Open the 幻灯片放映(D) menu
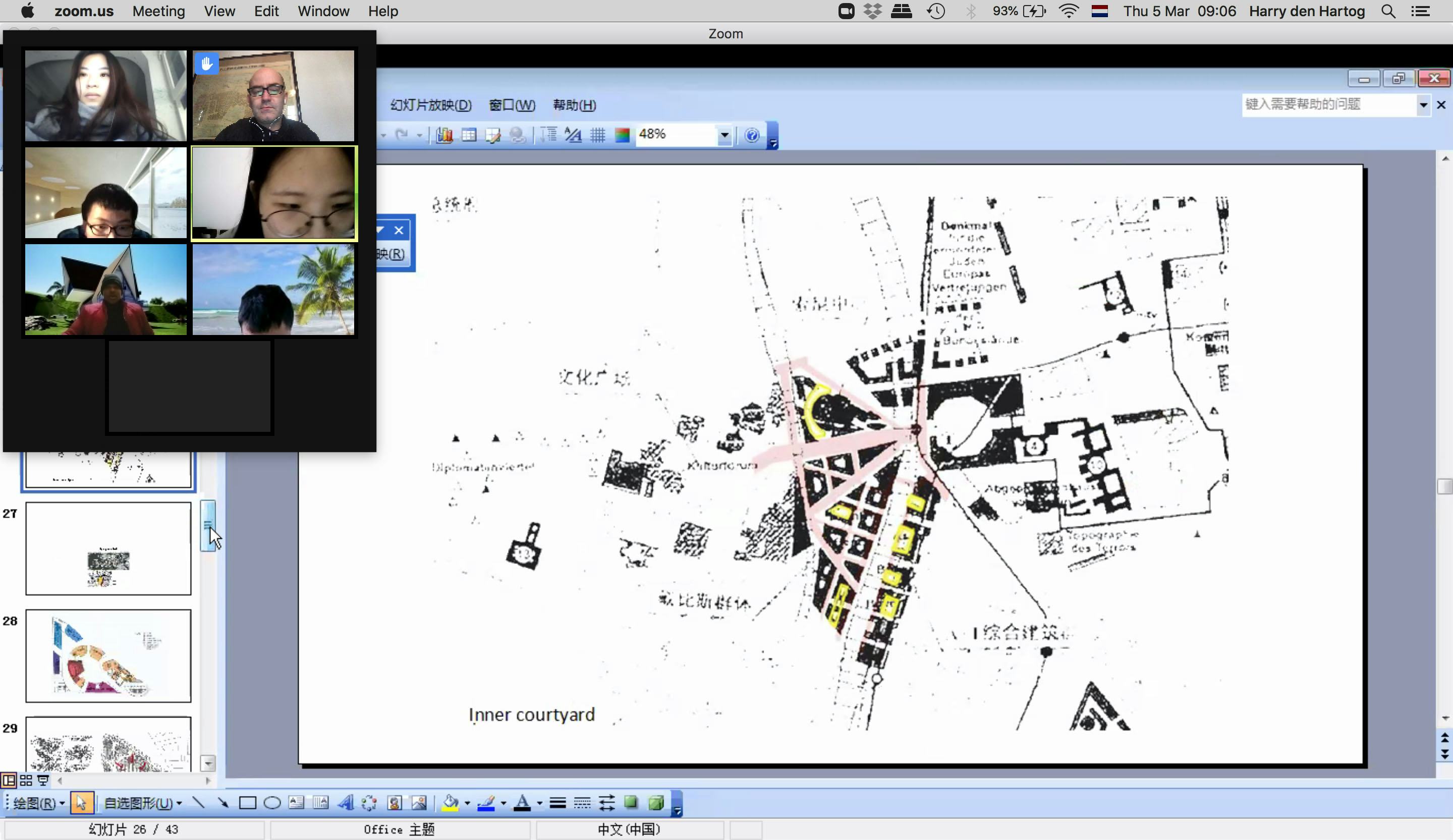The width and height of the screenshot is (1453, 840). pyautogui.click(x=431, y=105)
